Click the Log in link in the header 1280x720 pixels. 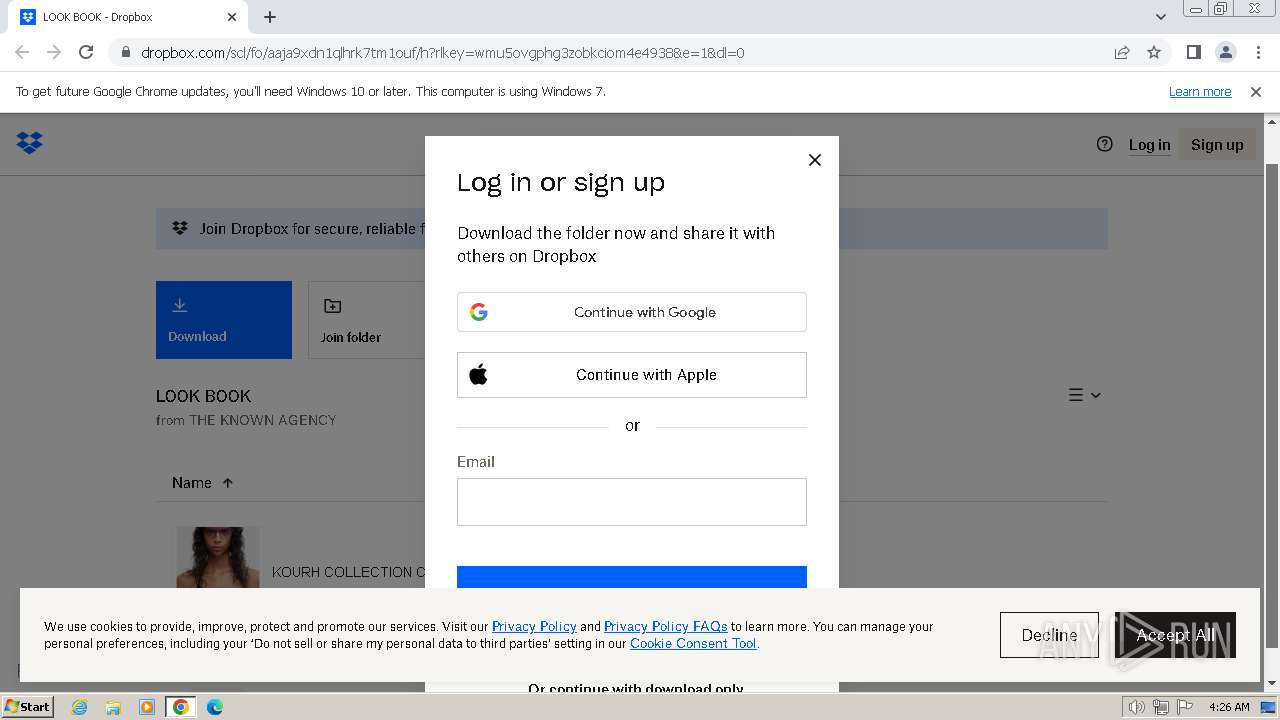pyautogui.click(x=1149, y=145)
